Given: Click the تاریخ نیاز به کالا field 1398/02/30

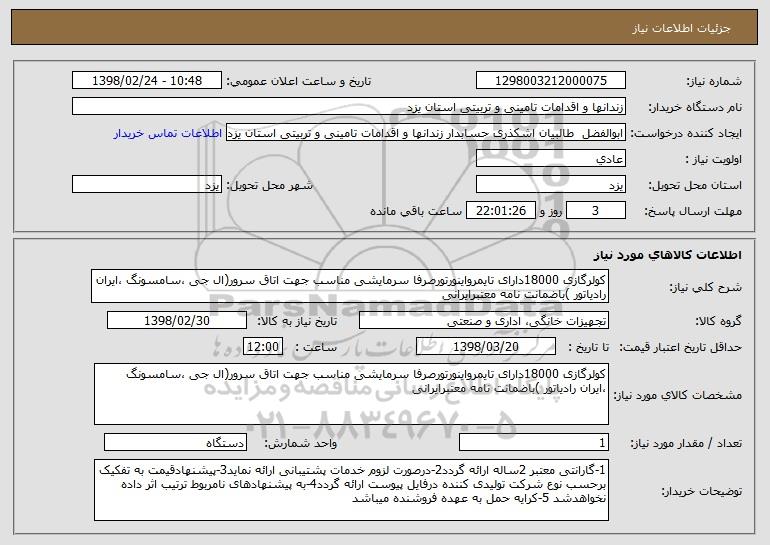Looking at the screenshot, I should point(177,321).
